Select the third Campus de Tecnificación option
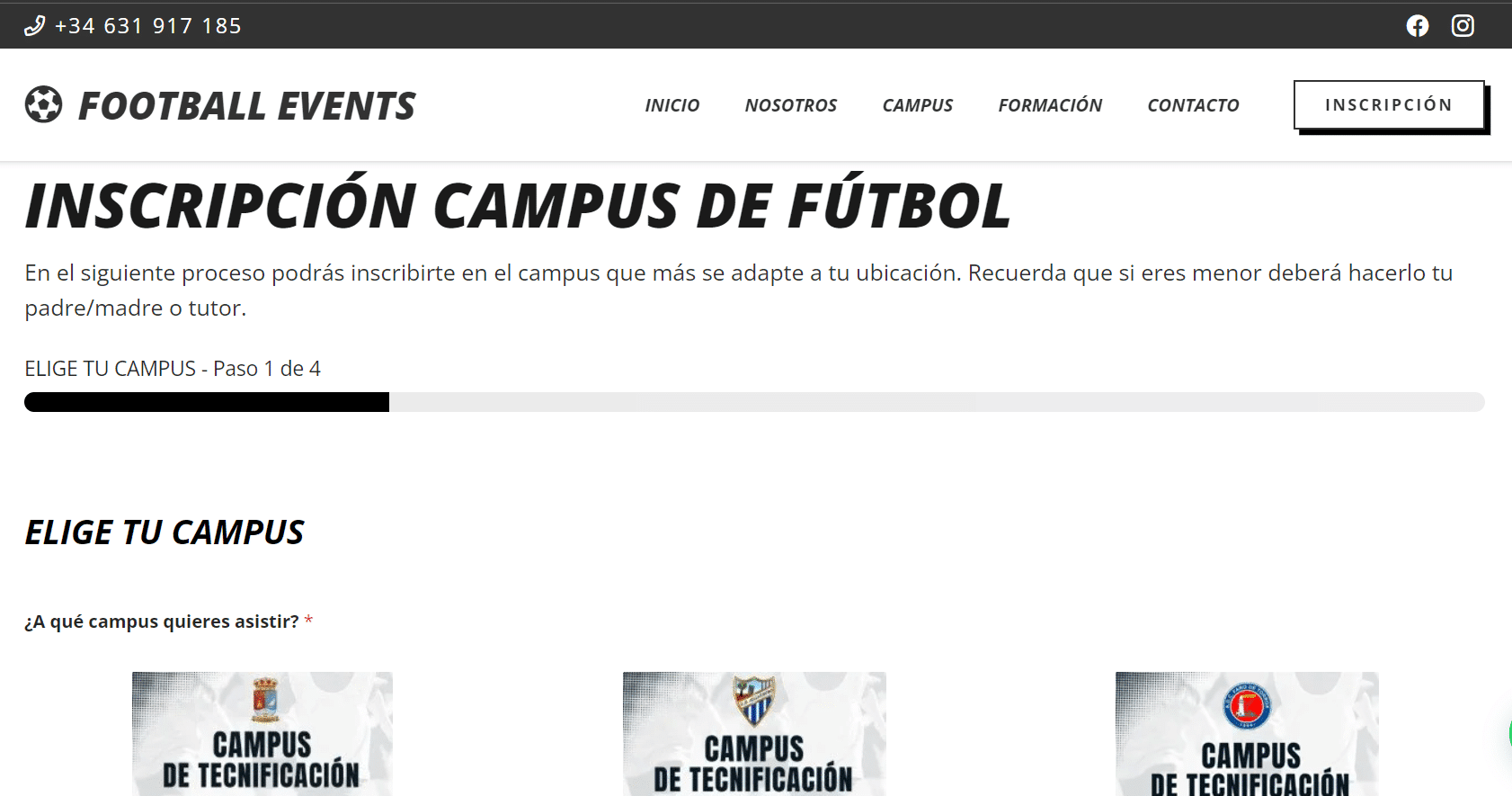This screenshot has width=1512, height=796. click(1247, 734)
